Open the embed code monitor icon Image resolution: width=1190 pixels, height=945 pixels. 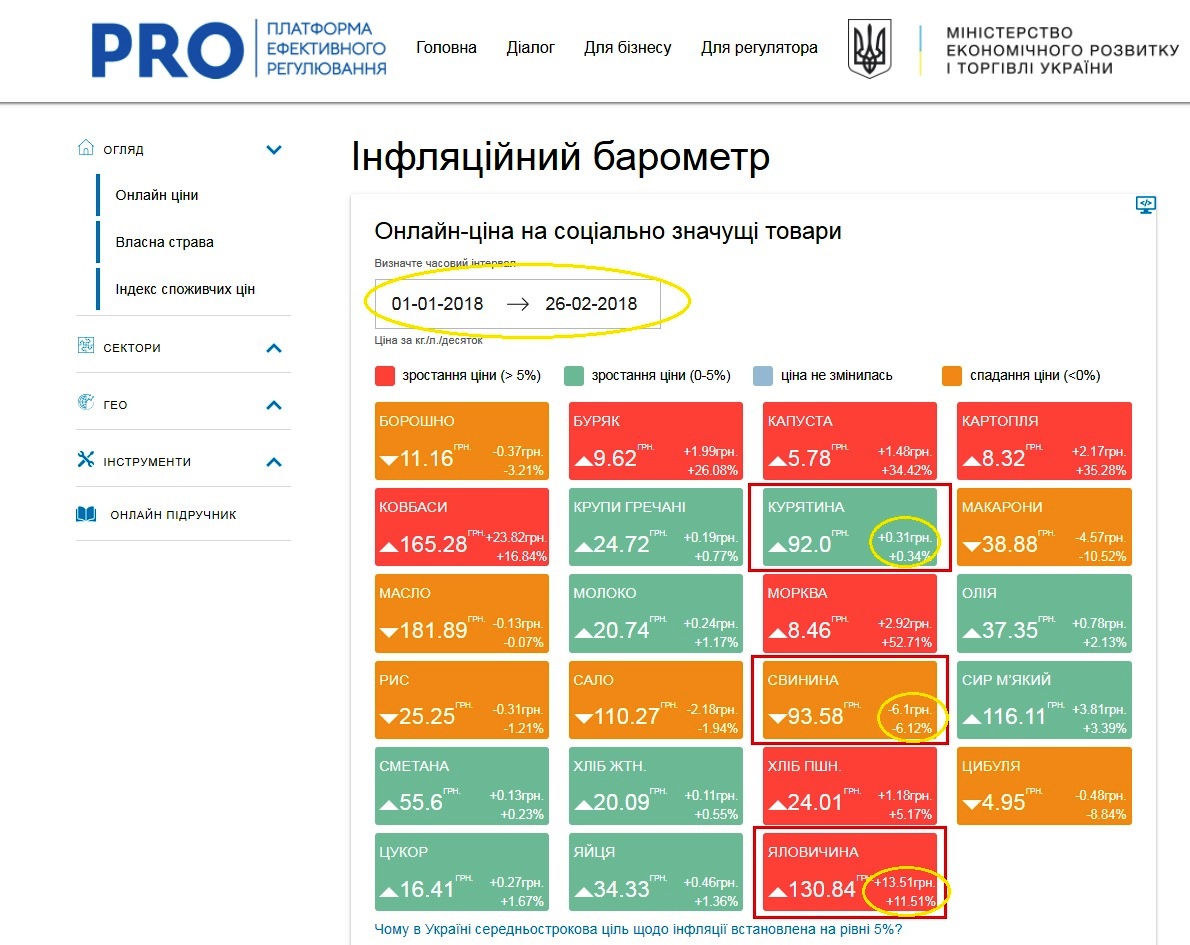pos(1146,205)
